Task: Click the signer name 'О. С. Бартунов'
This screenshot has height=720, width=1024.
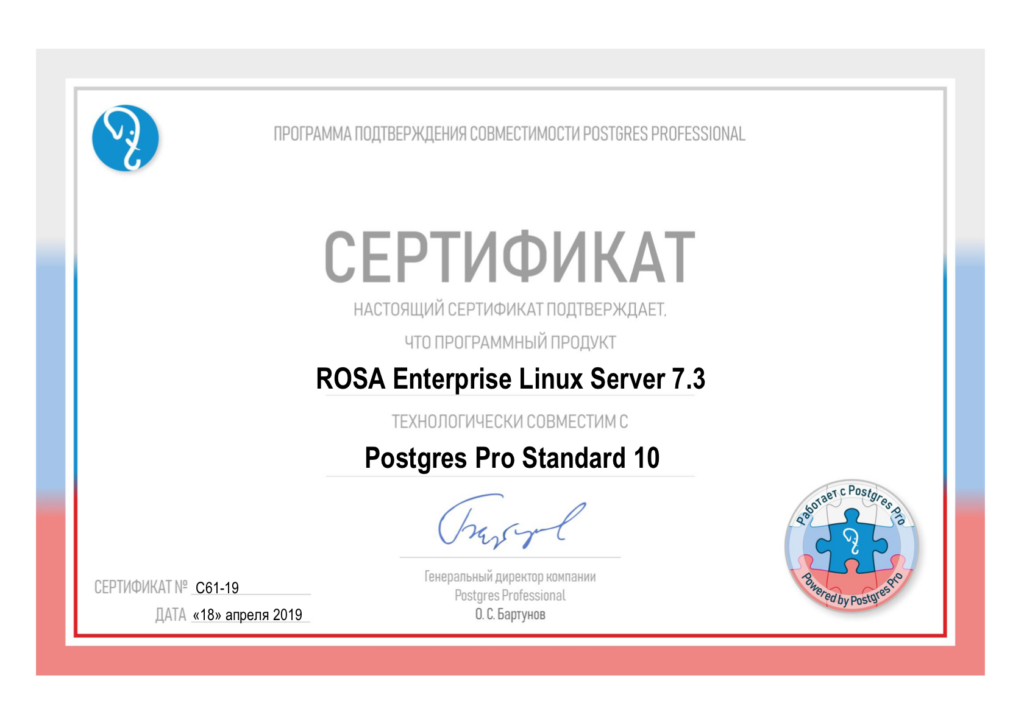Action: (510, 615)
